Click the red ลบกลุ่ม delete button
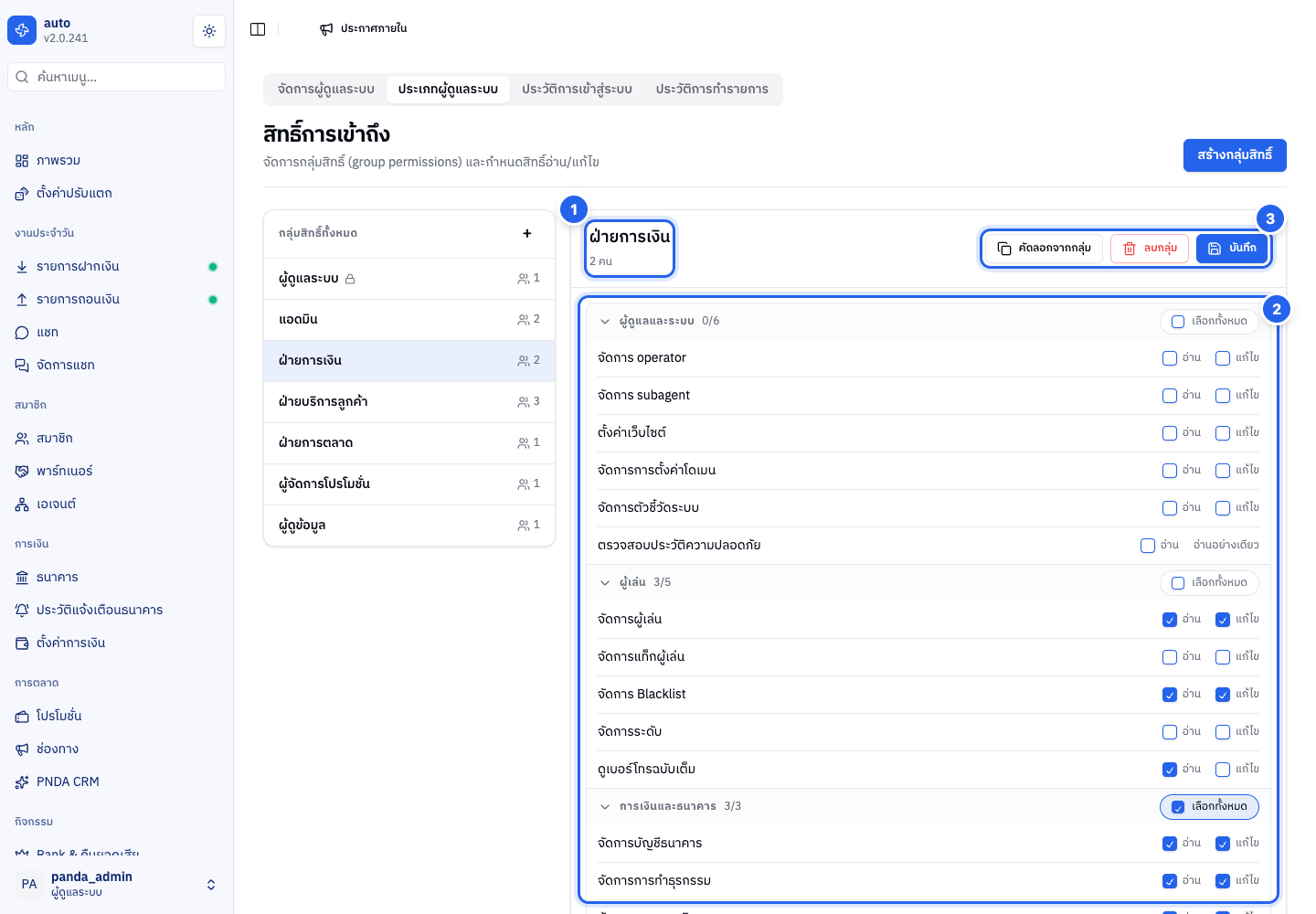 point(1150,249)
